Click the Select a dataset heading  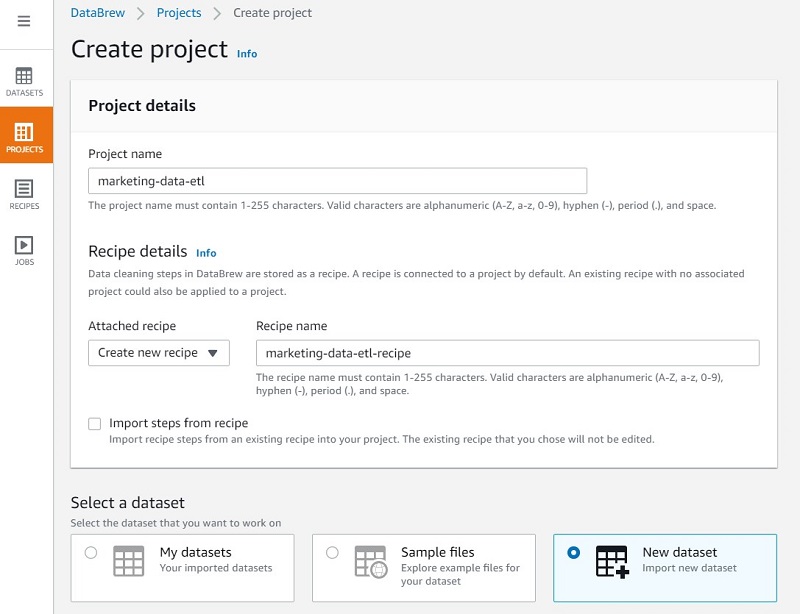(128, 503)
